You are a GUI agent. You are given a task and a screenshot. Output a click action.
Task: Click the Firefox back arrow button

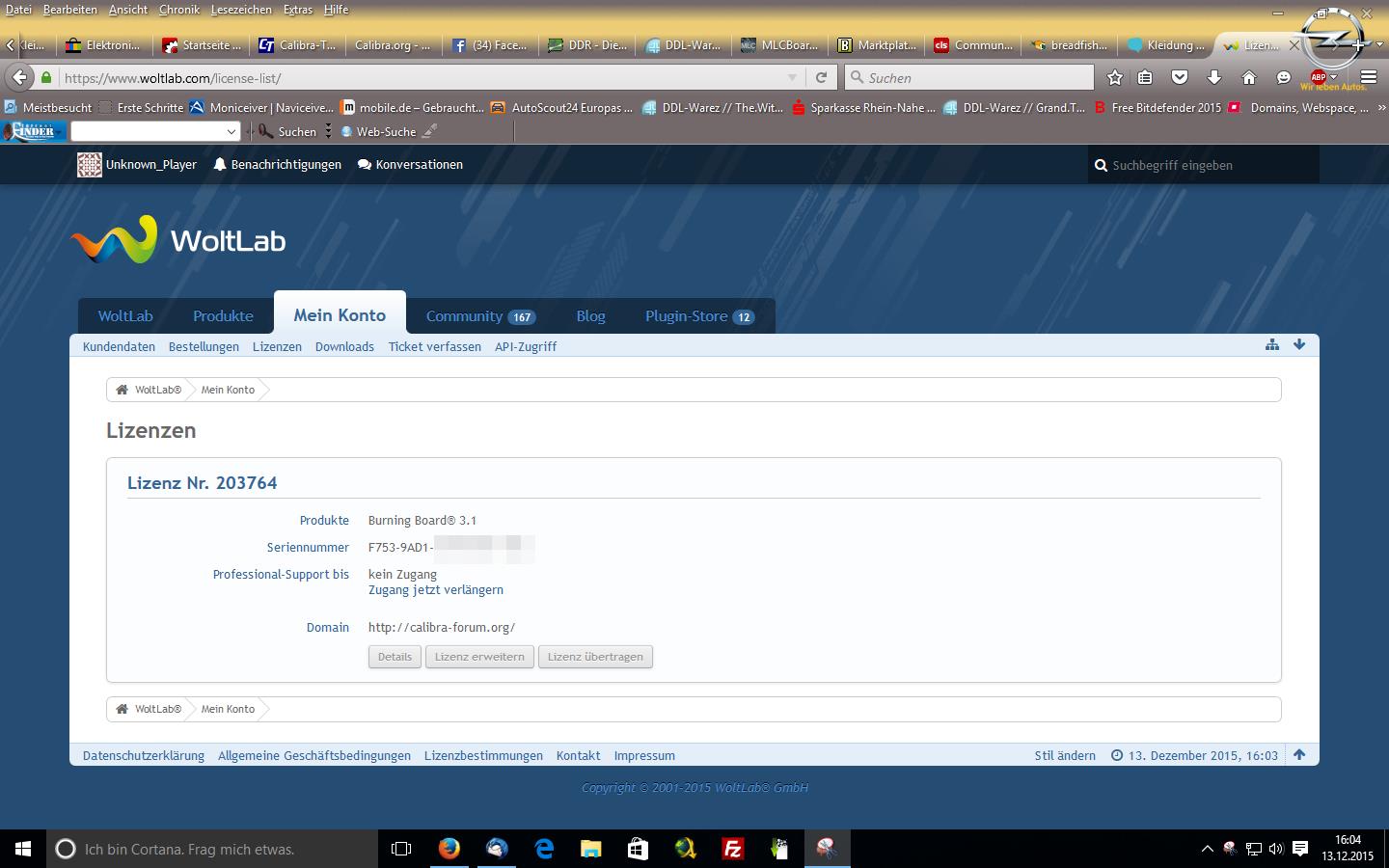[x=19, y=77]
